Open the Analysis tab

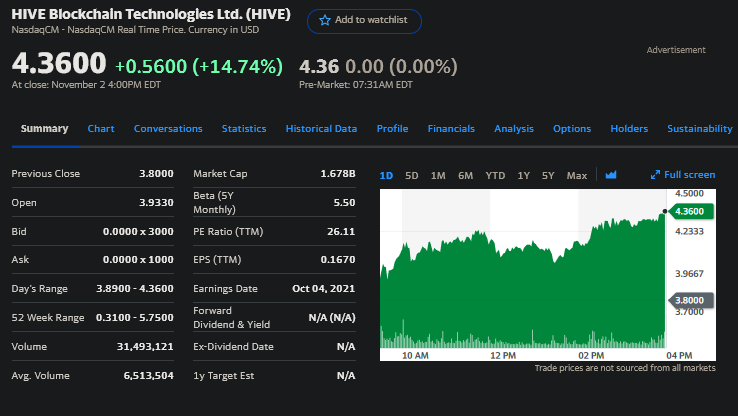[514, 128]
